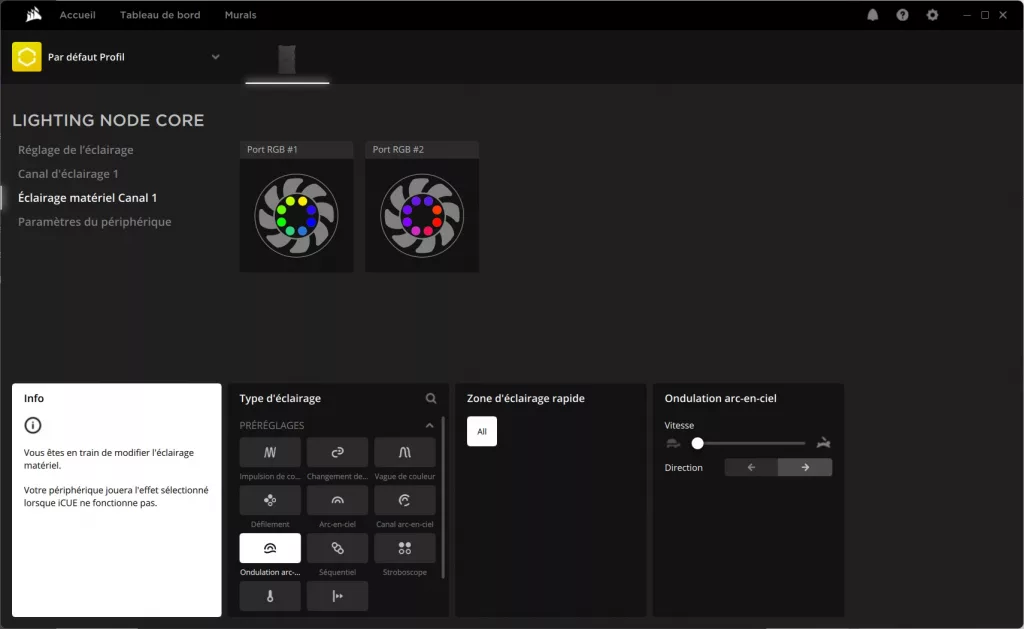
Task: Click the Vitesse label
Action: (679, 425)
